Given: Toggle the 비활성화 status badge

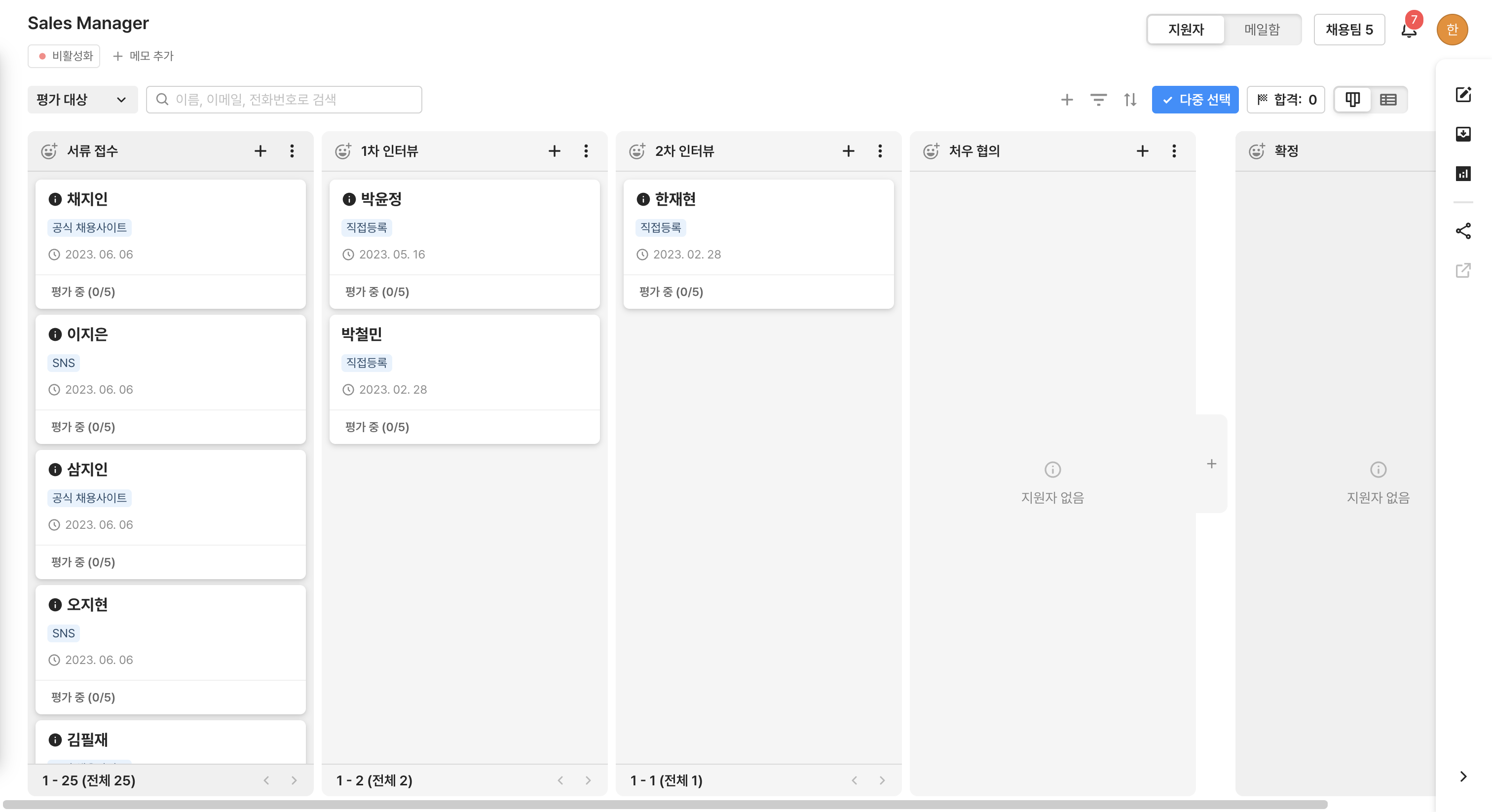Looking at the screenshot, I should (x=64, y=56).
